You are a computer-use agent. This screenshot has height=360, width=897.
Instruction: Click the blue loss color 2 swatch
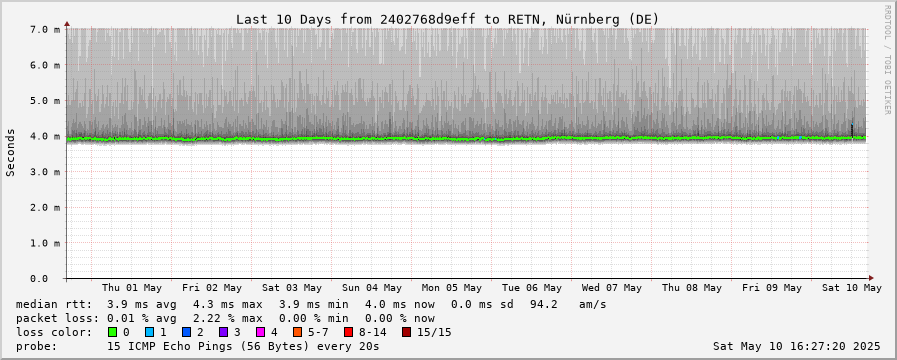coord(186,332)
